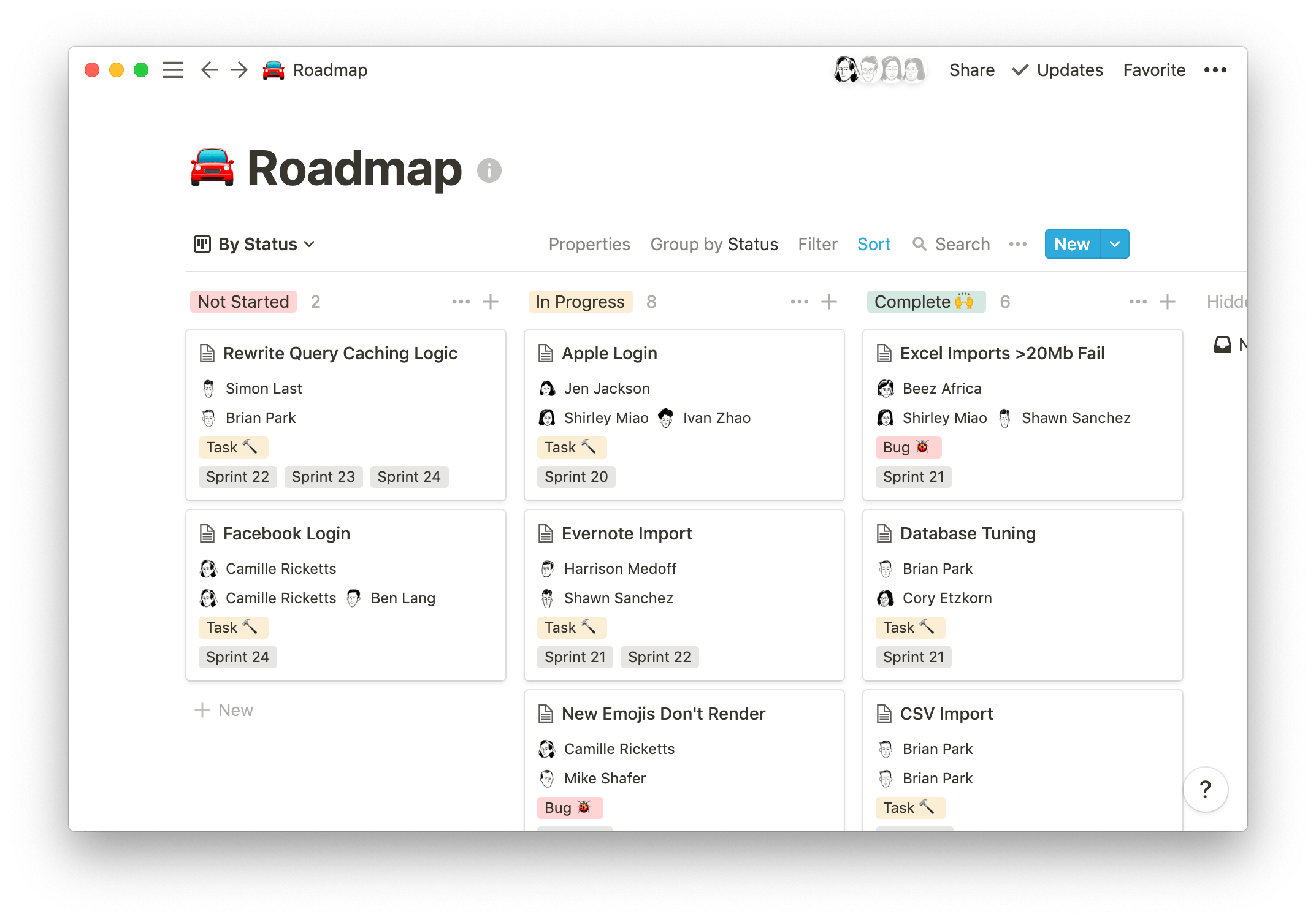Click the info icon beside the Roadmap title

tap(488, 170)
